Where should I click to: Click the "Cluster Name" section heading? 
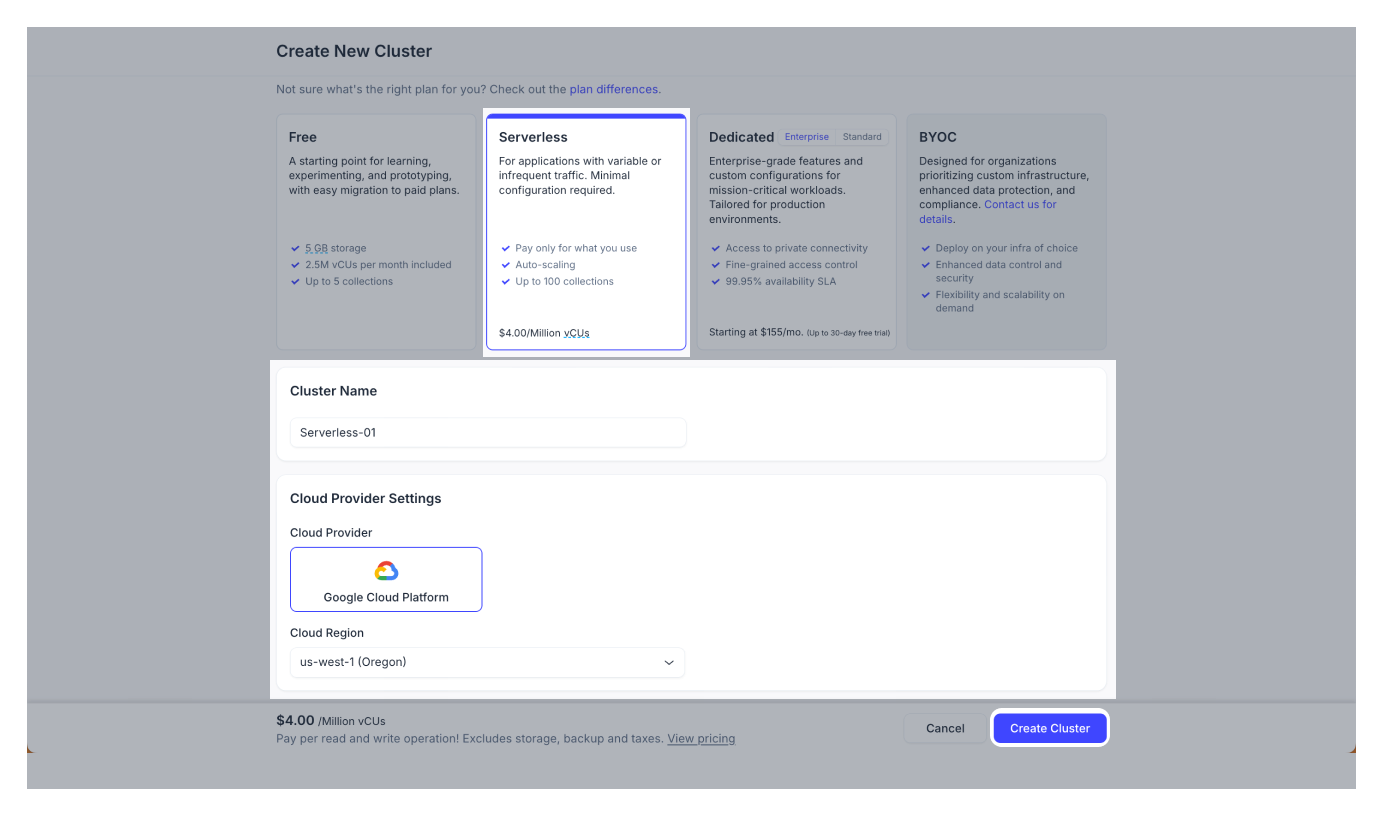[333, 391]
